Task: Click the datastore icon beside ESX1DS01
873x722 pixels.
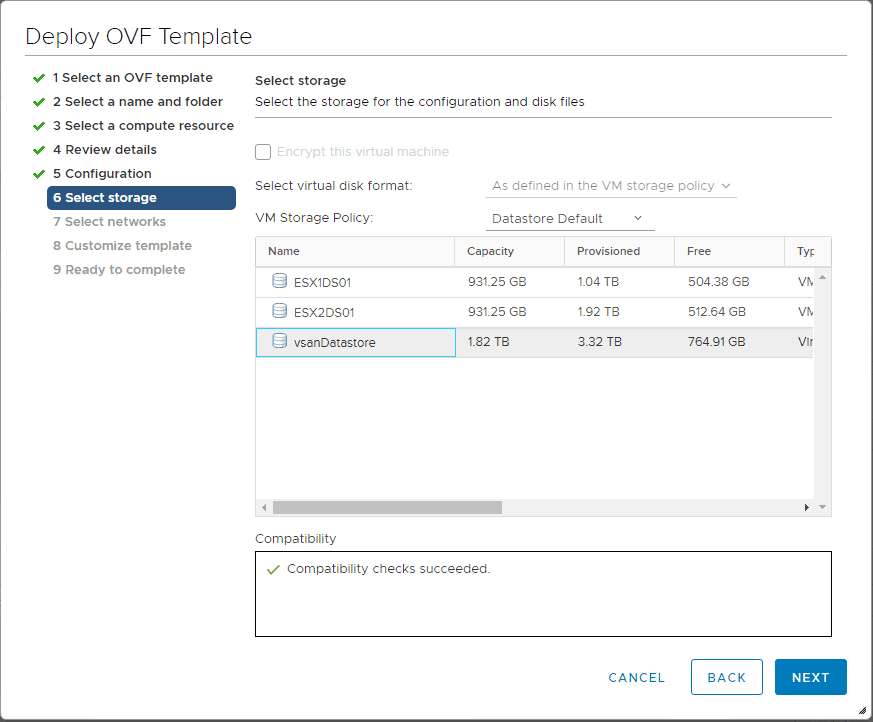Action: coord(277,281)
